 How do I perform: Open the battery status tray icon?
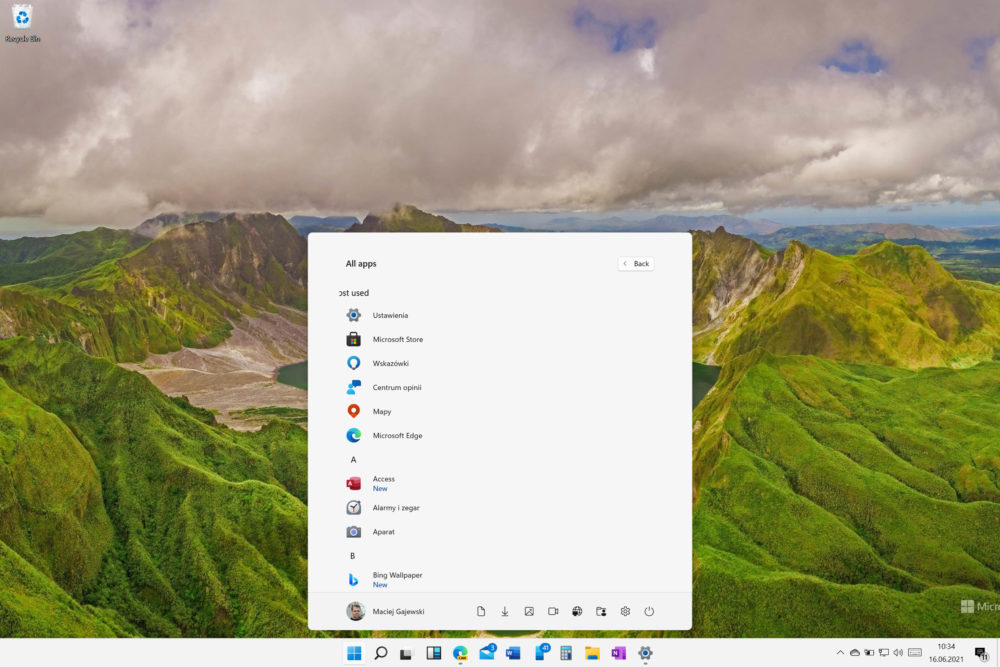869,652
